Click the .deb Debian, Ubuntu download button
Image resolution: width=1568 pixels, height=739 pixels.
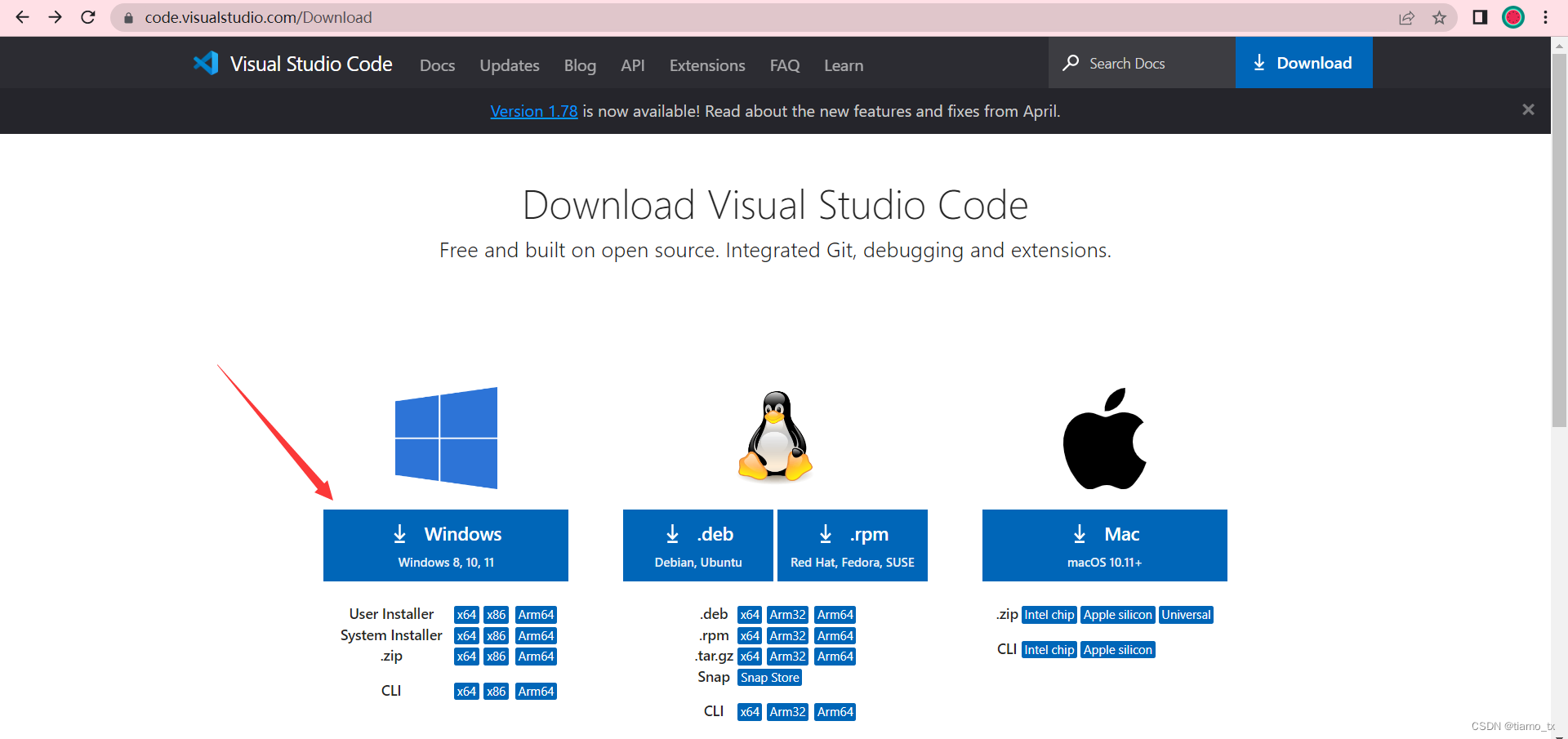(698, 545)
